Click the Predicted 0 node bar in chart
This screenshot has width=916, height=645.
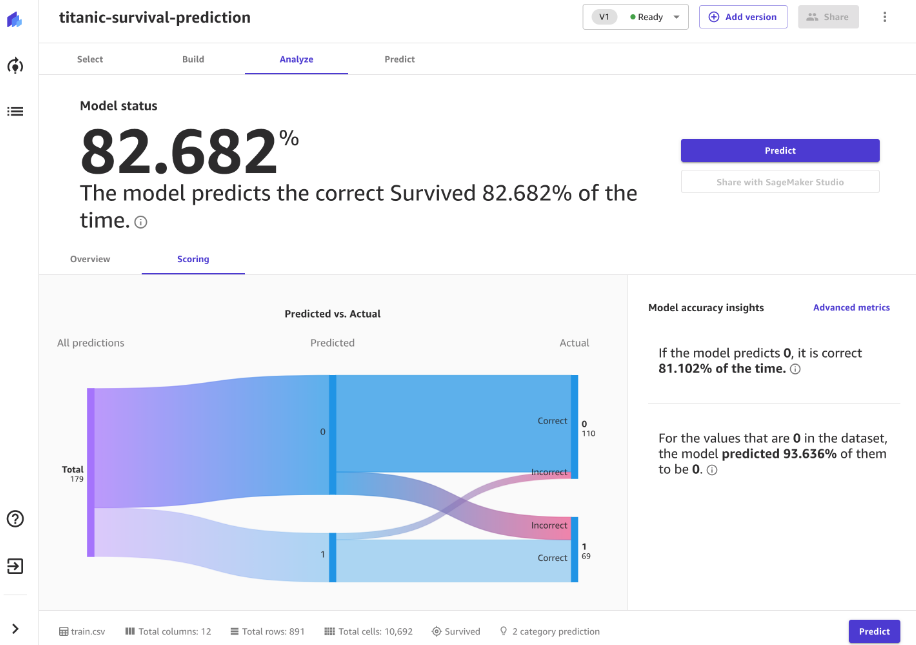tap(333, 434)
